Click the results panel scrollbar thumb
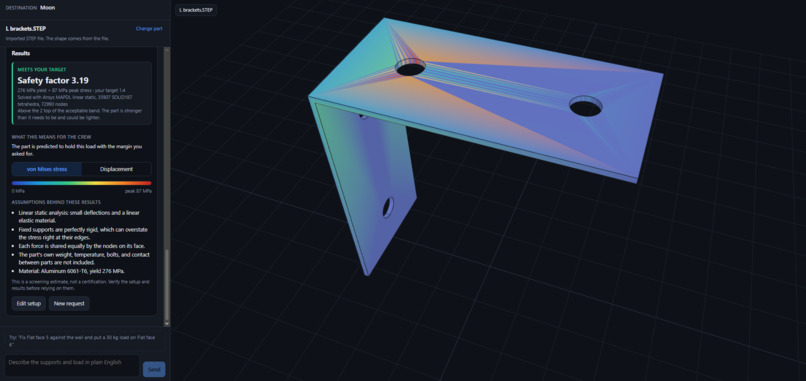This screenshot has height=381, width=806. pyautogui.click(x=167, y=285)
